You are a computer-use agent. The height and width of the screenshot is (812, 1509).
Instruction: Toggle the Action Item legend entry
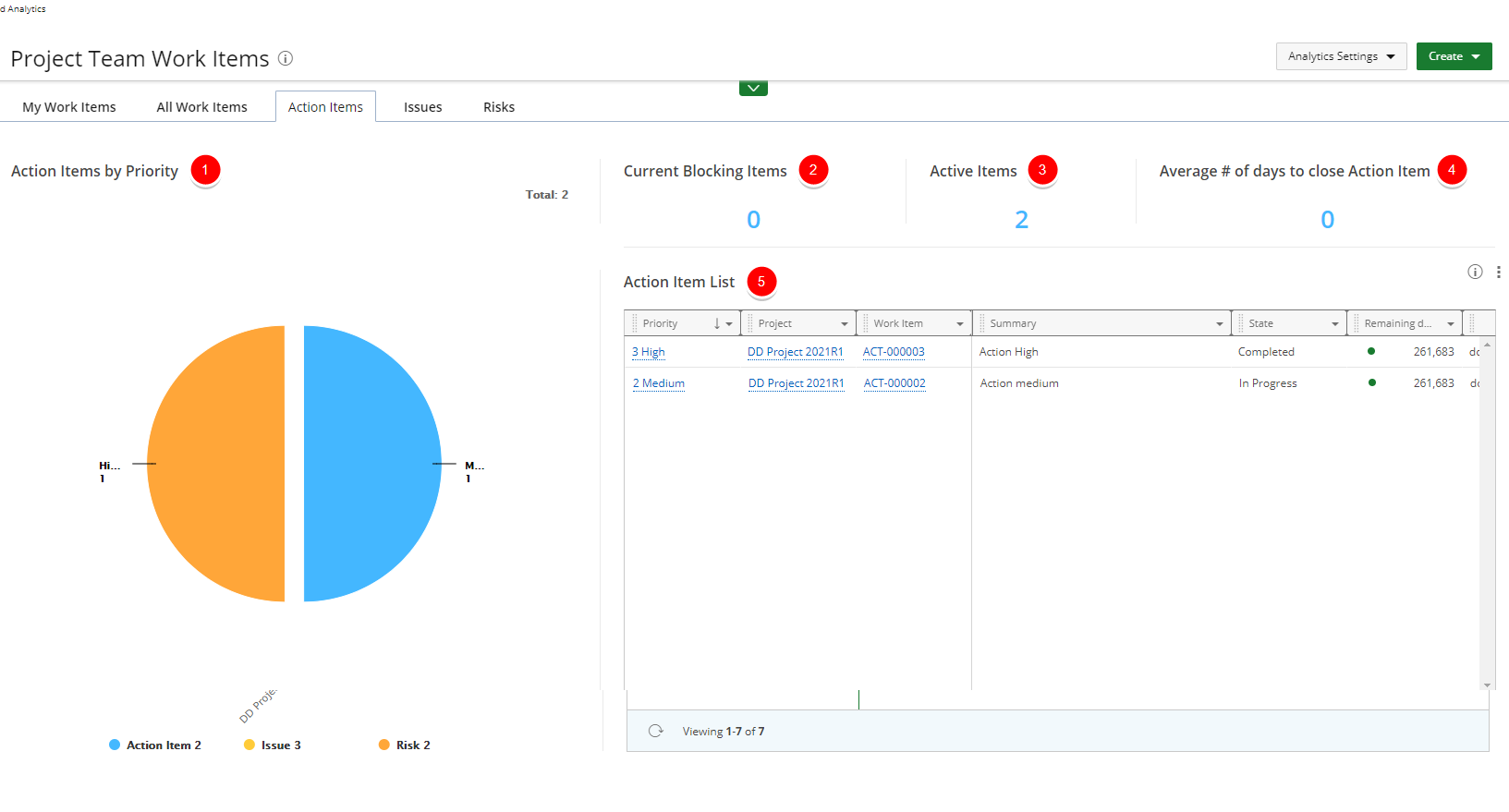tap(154, 745)
